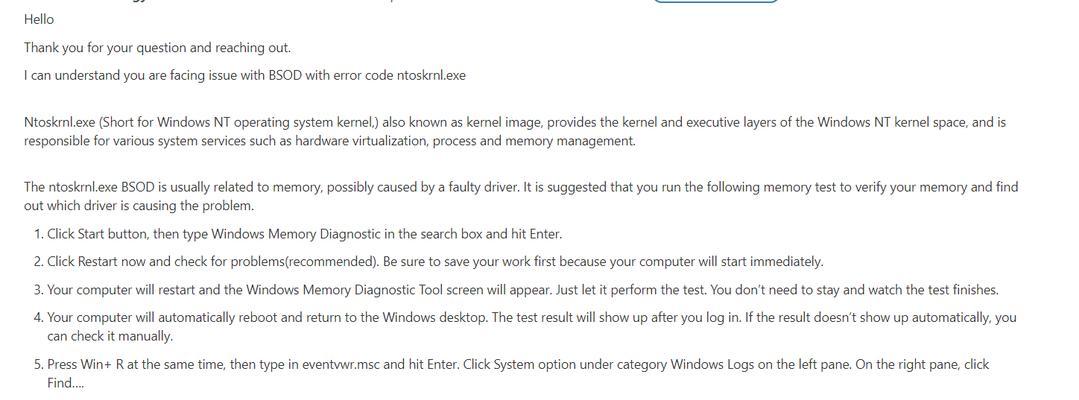The image size is (1079, 400).
Task: Click step 1 about Windows Memory Diagnostic search
Action: click(x=298, y=234)
